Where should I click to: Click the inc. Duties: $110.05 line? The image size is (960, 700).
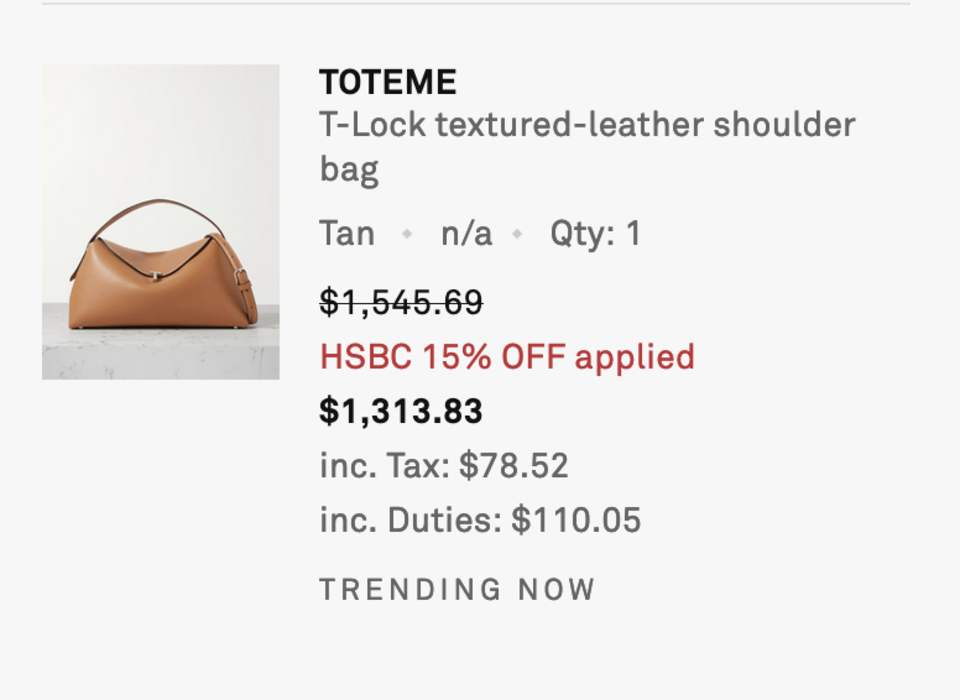[x=480, y=520]
